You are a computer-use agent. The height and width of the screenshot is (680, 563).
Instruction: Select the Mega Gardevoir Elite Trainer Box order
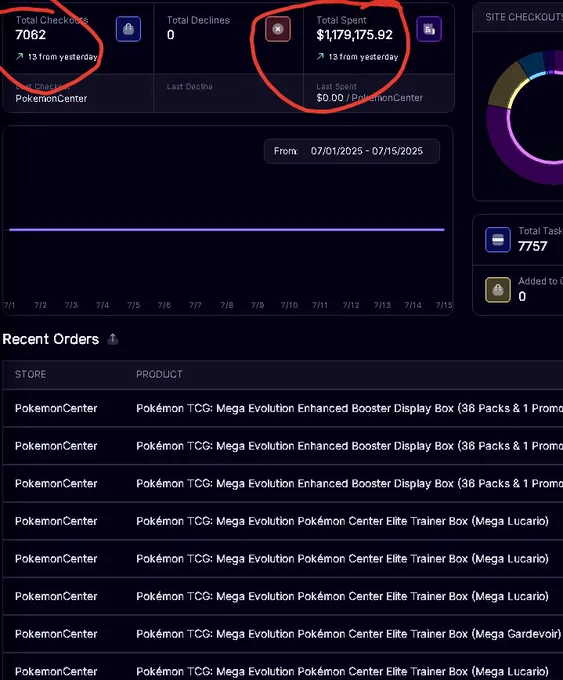click(283, 634)
